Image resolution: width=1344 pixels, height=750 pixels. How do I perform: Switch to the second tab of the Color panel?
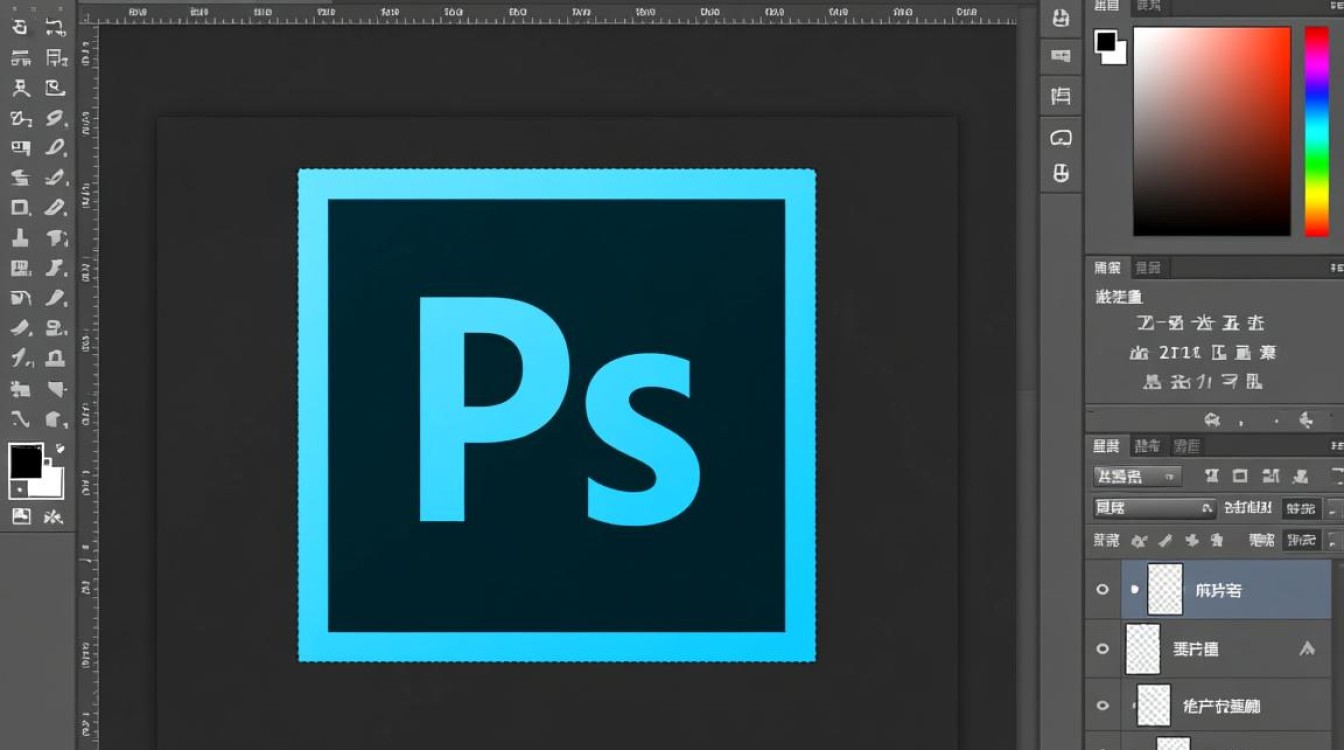click(1147, 6)
